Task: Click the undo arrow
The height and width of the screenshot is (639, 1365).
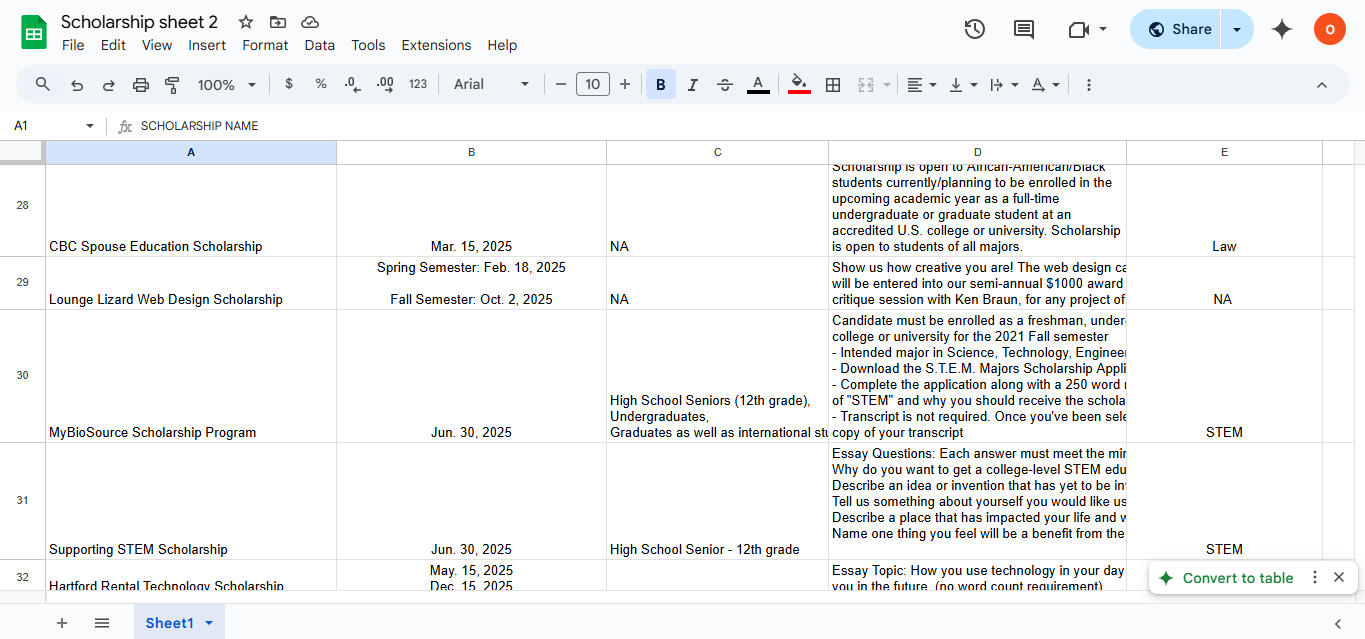Action: (77, 85)
